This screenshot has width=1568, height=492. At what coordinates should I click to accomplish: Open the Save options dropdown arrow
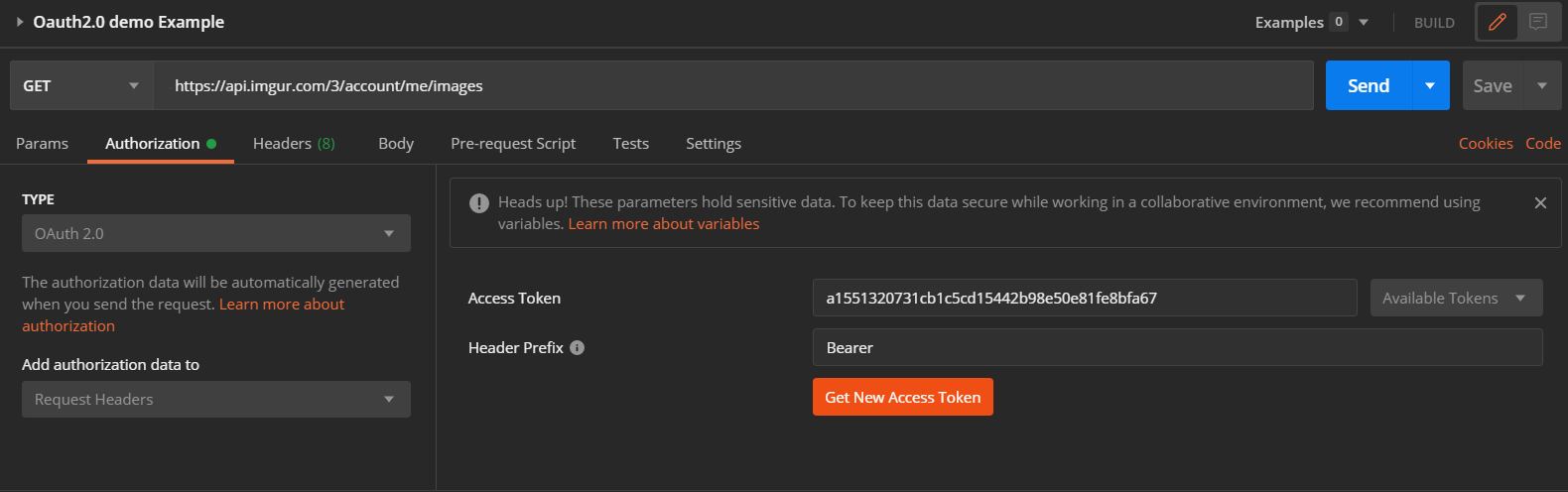[1542, 85]
